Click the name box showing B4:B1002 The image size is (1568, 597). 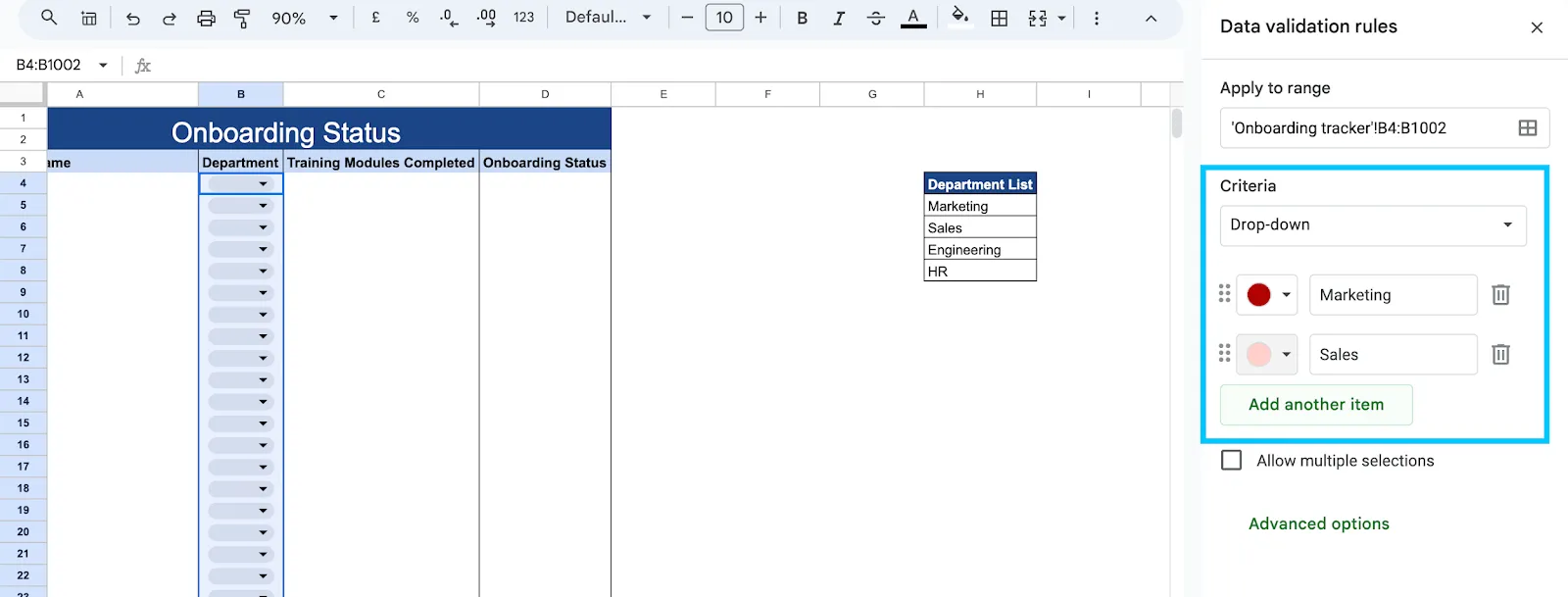click(49, 65)
